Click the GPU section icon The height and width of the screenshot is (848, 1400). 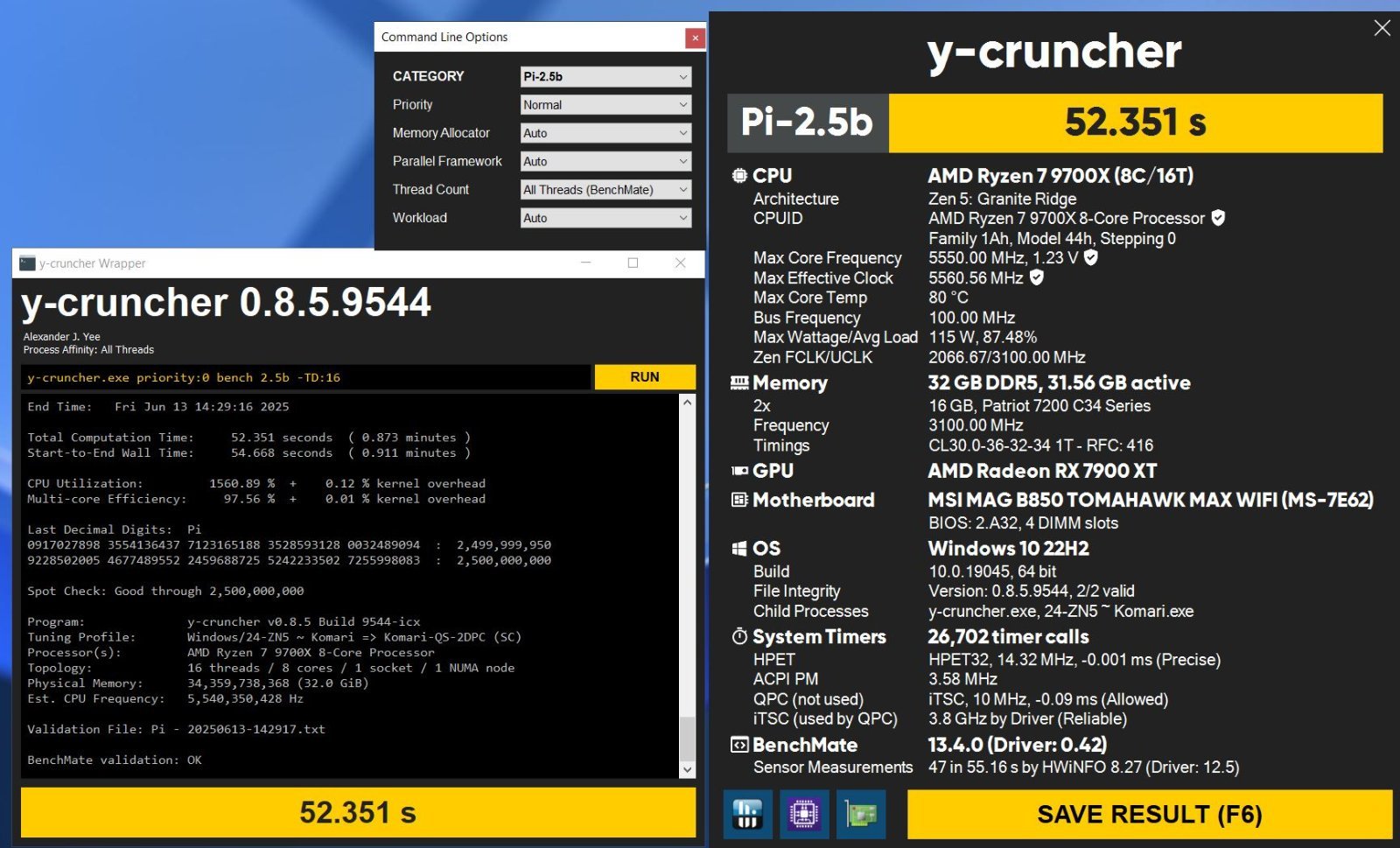740,471
